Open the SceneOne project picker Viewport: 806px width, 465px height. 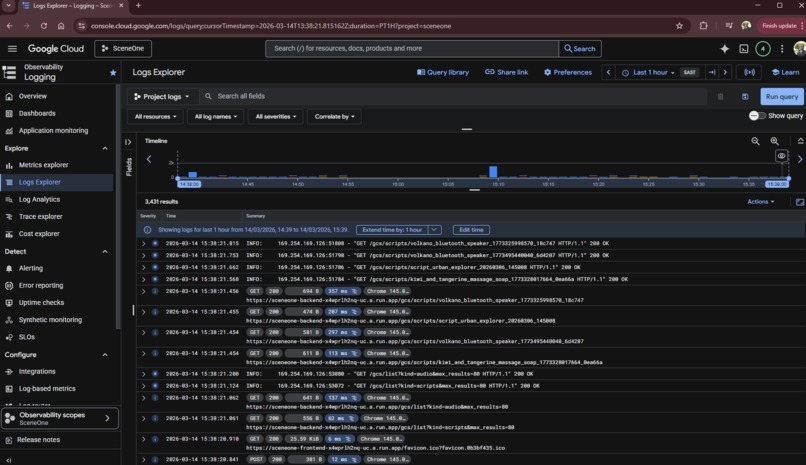click(x=123, y=48)
